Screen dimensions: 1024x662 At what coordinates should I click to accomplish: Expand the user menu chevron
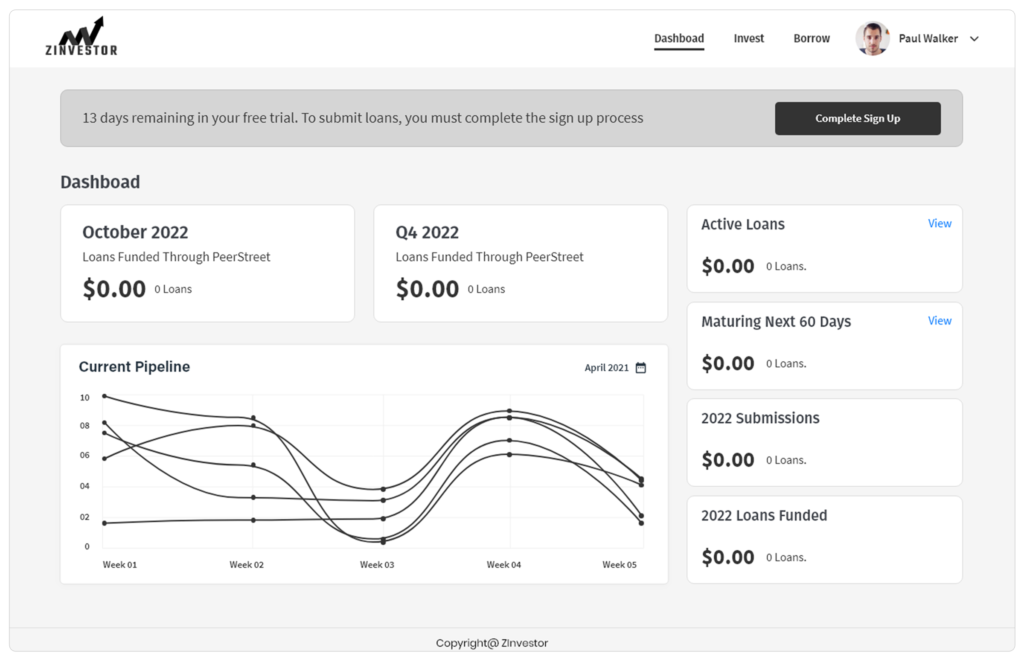pyautogui.click(x=975, y=39)
